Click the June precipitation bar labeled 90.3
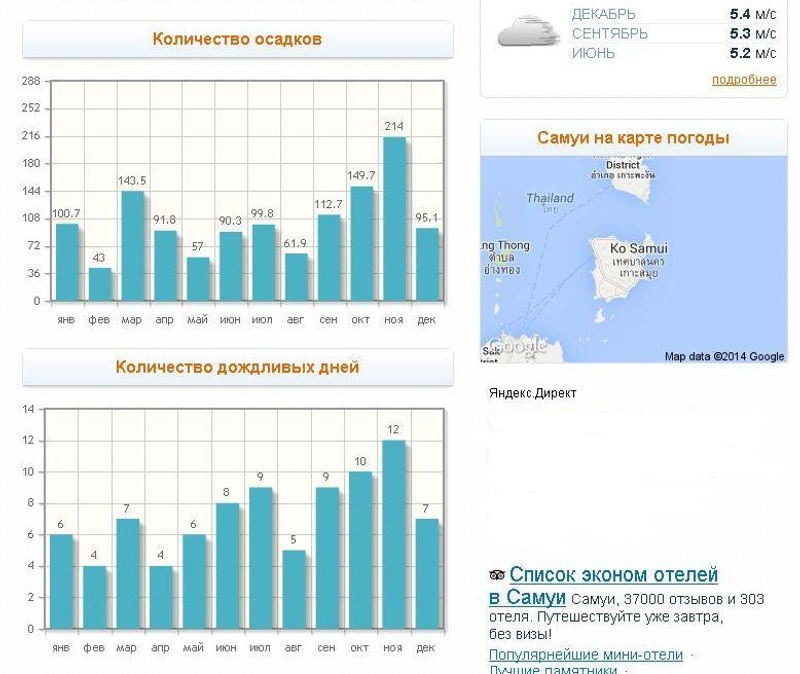Viewport: 800px width, 674px height. pyautogui.click(x=231, y=266)
